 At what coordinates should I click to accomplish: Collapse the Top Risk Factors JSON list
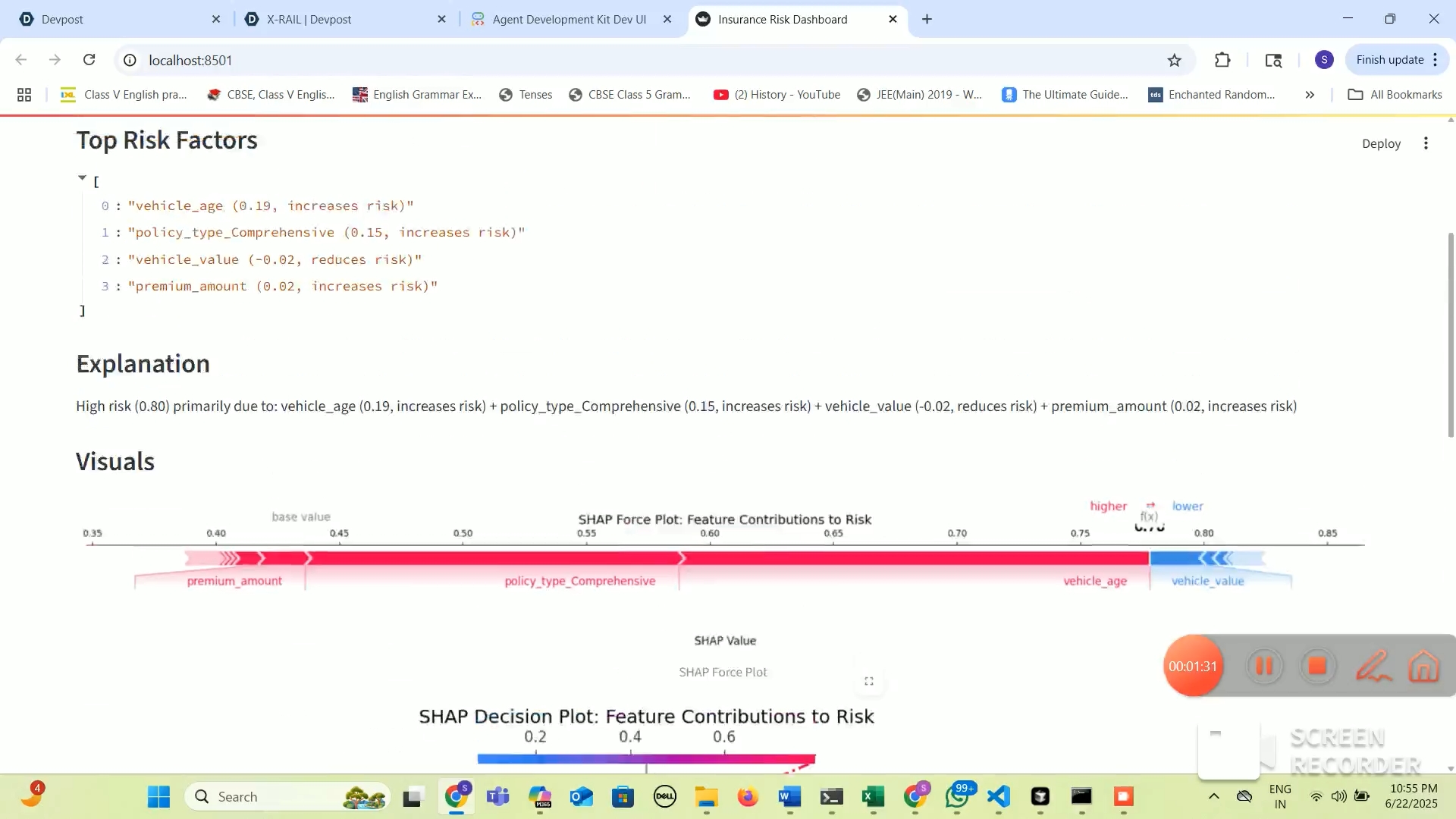(x=82, y=178)
